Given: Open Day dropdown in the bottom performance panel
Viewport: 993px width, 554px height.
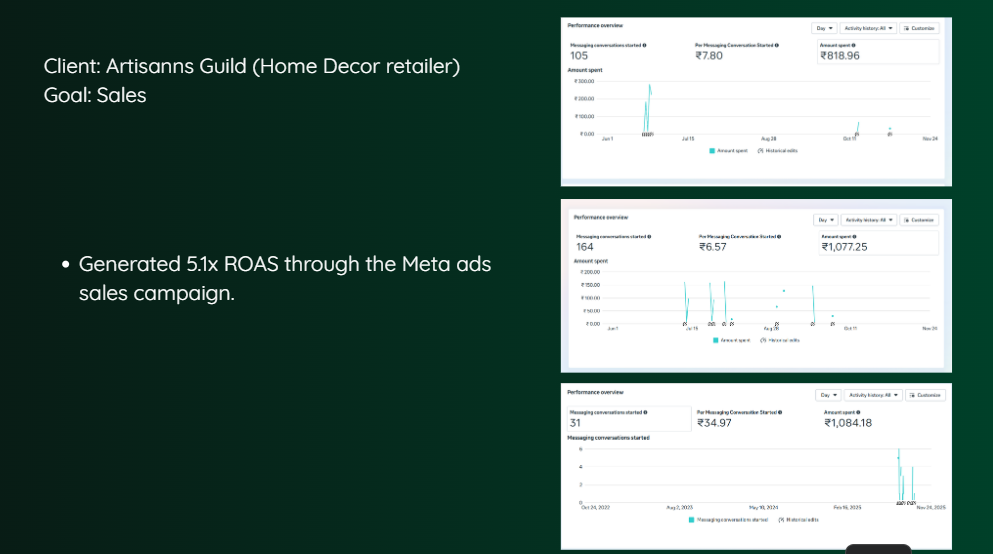Looking at the screenshot, I should tap(828, 395).
